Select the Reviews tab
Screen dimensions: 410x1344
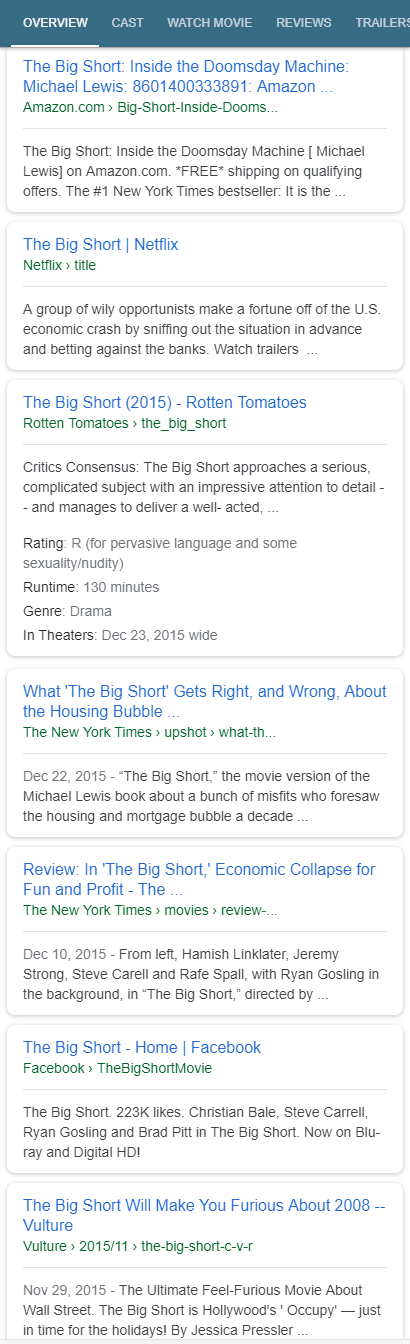click(x=304, y=22)
